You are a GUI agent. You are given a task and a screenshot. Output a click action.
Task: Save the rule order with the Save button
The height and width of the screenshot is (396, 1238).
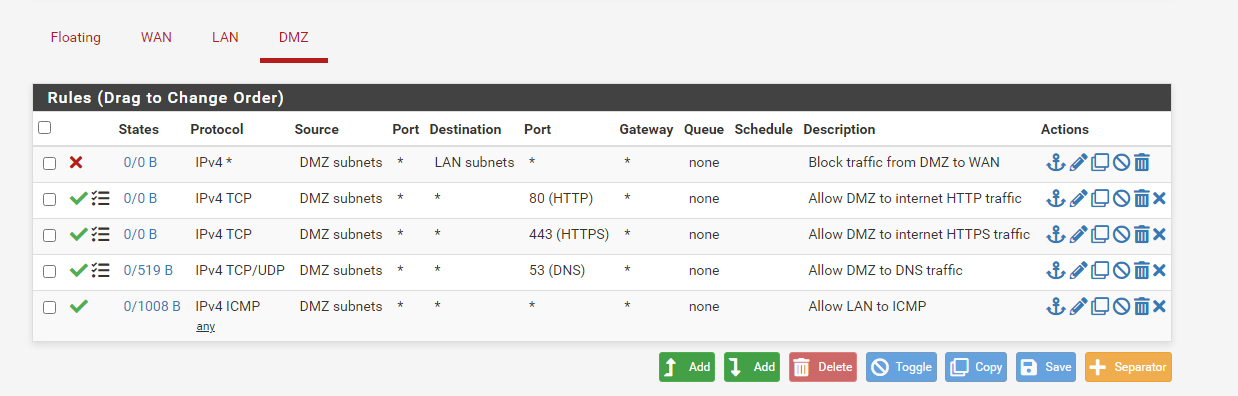click(1046, 367)
